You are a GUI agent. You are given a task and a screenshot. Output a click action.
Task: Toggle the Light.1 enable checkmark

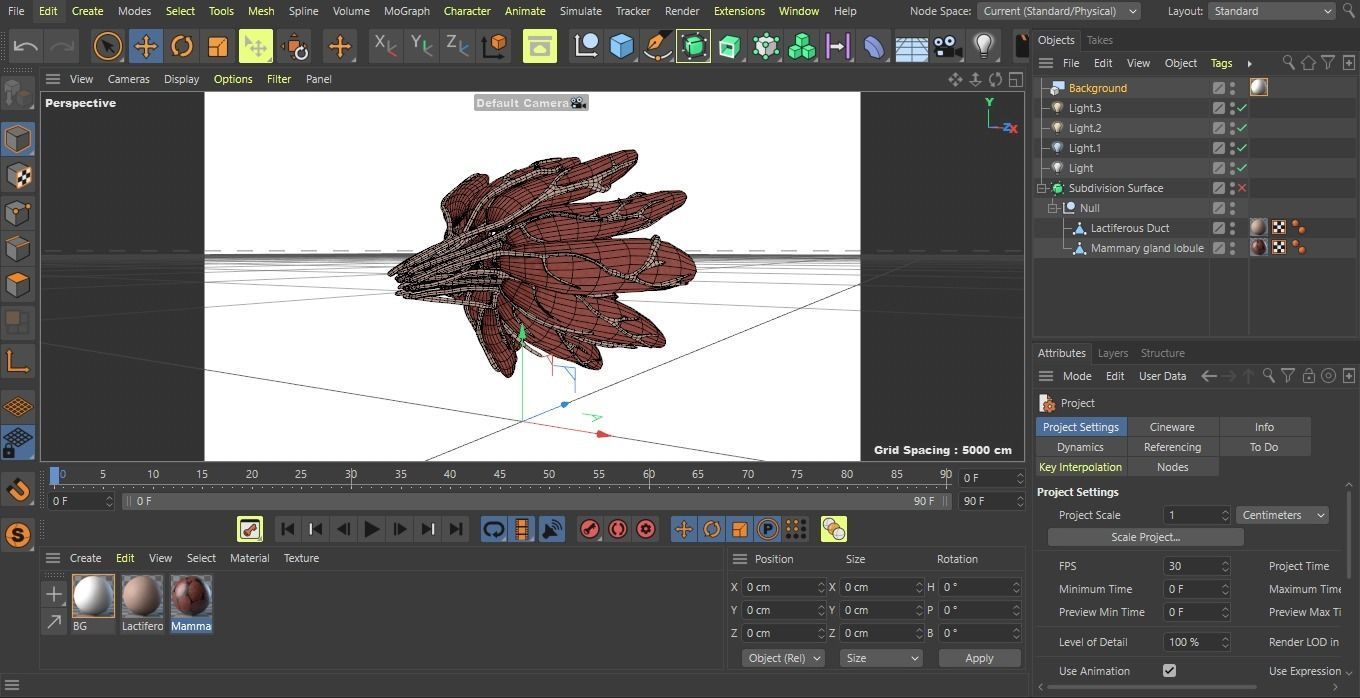1242,148
